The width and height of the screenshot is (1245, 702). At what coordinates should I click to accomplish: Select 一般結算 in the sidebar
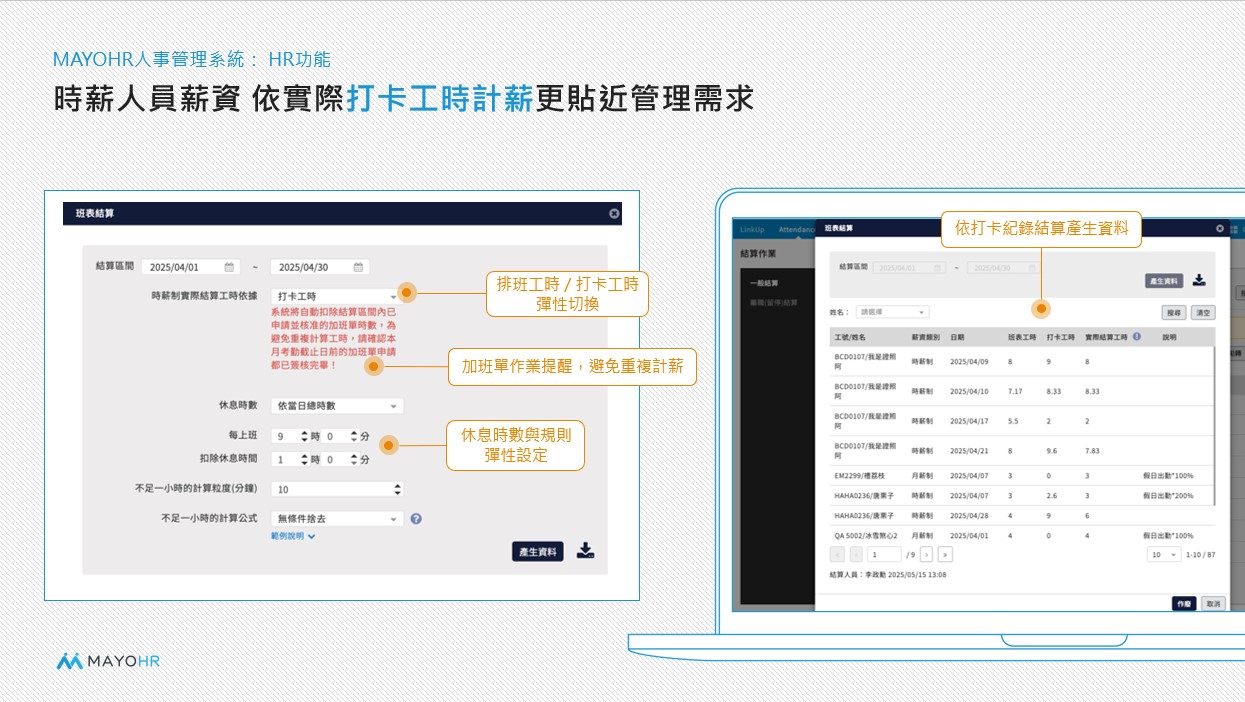pos(764,283)
